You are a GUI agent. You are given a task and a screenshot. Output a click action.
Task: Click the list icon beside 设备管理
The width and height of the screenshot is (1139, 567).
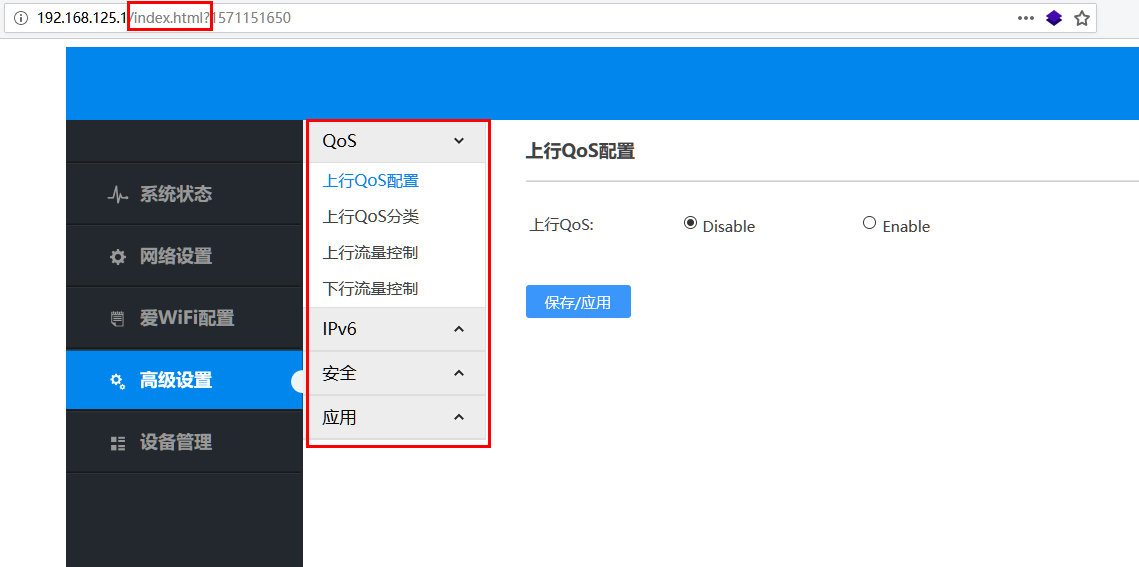click(117, 443)
